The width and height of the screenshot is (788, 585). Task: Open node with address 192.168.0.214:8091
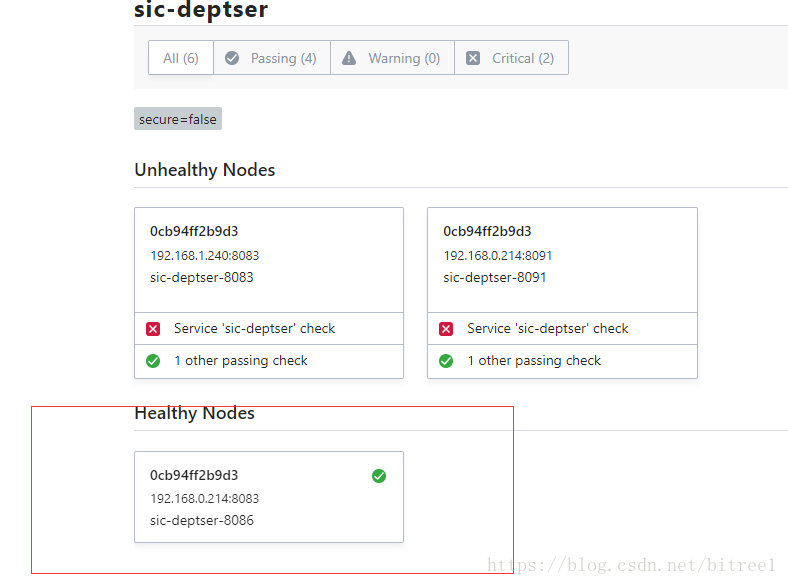(562, 260)
